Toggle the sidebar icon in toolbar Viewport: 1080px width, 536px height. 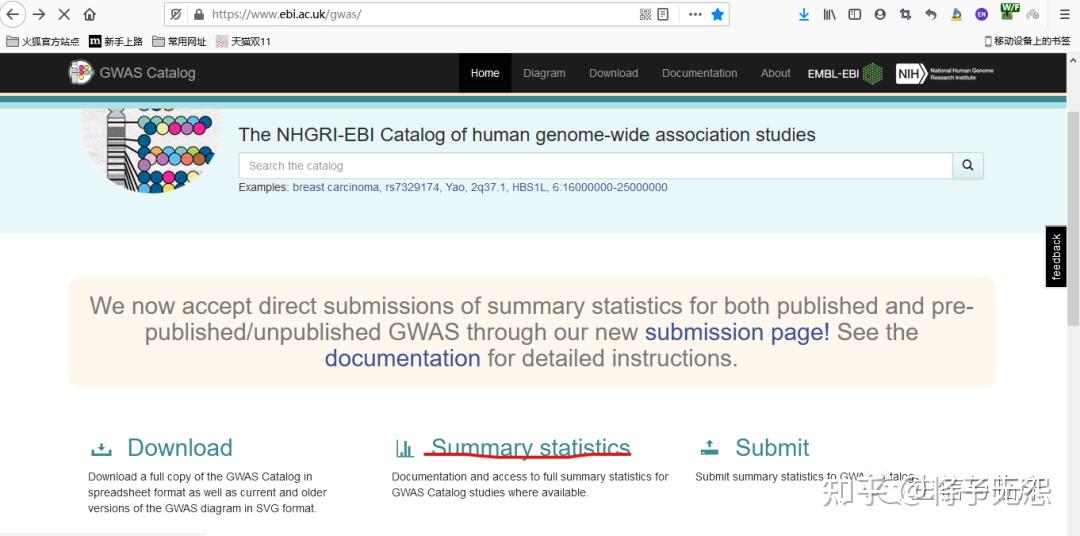(x=855, y=14)
